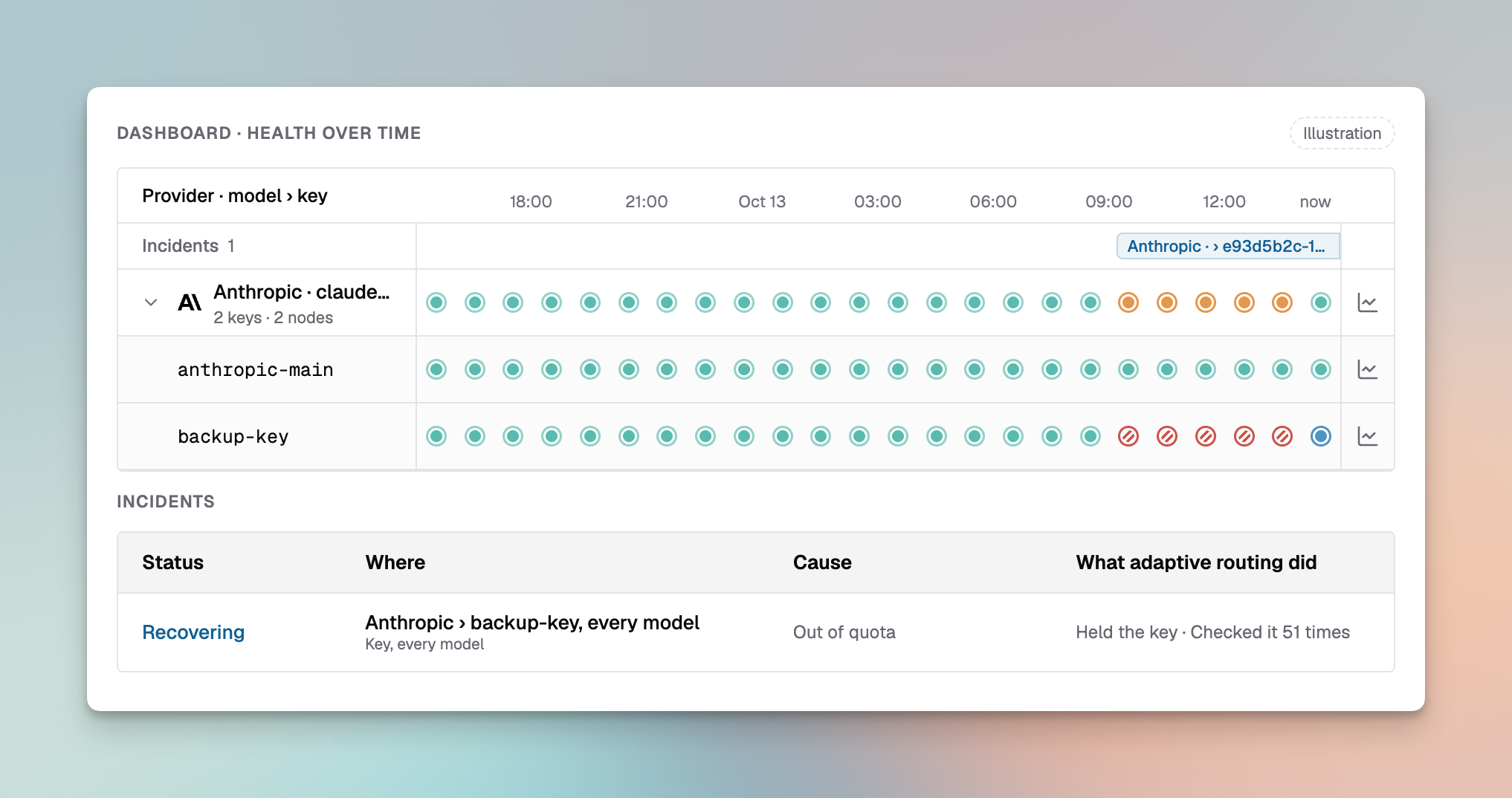Viewport: 1512px width, 798px height.
Task: Select the last green dot in the anthropic-main row
Action: coord(1321,369)
